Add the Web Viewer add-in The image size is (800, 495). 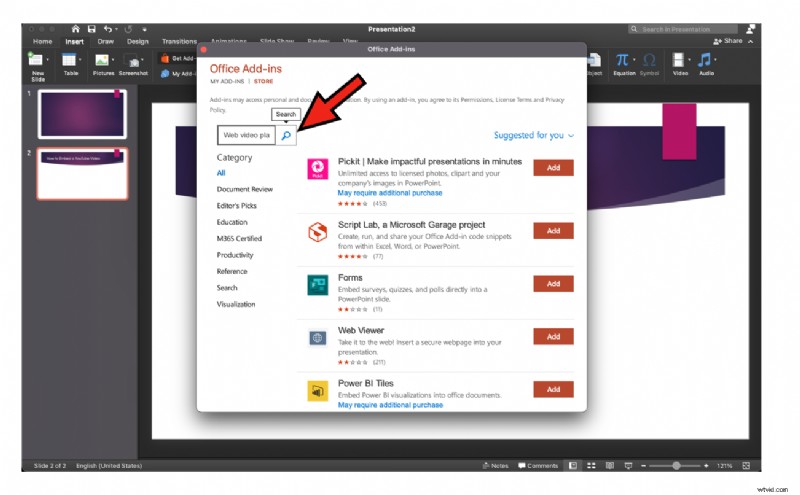554,337
